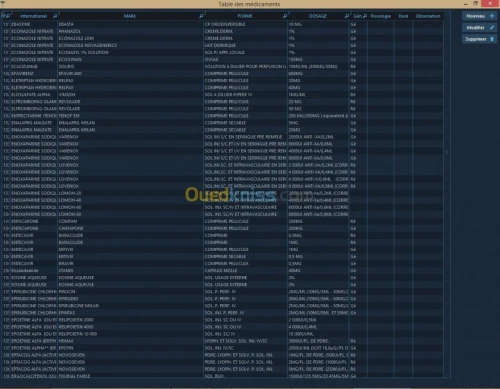Select the PHANAZOL brand cell

(x=130, y=31)
